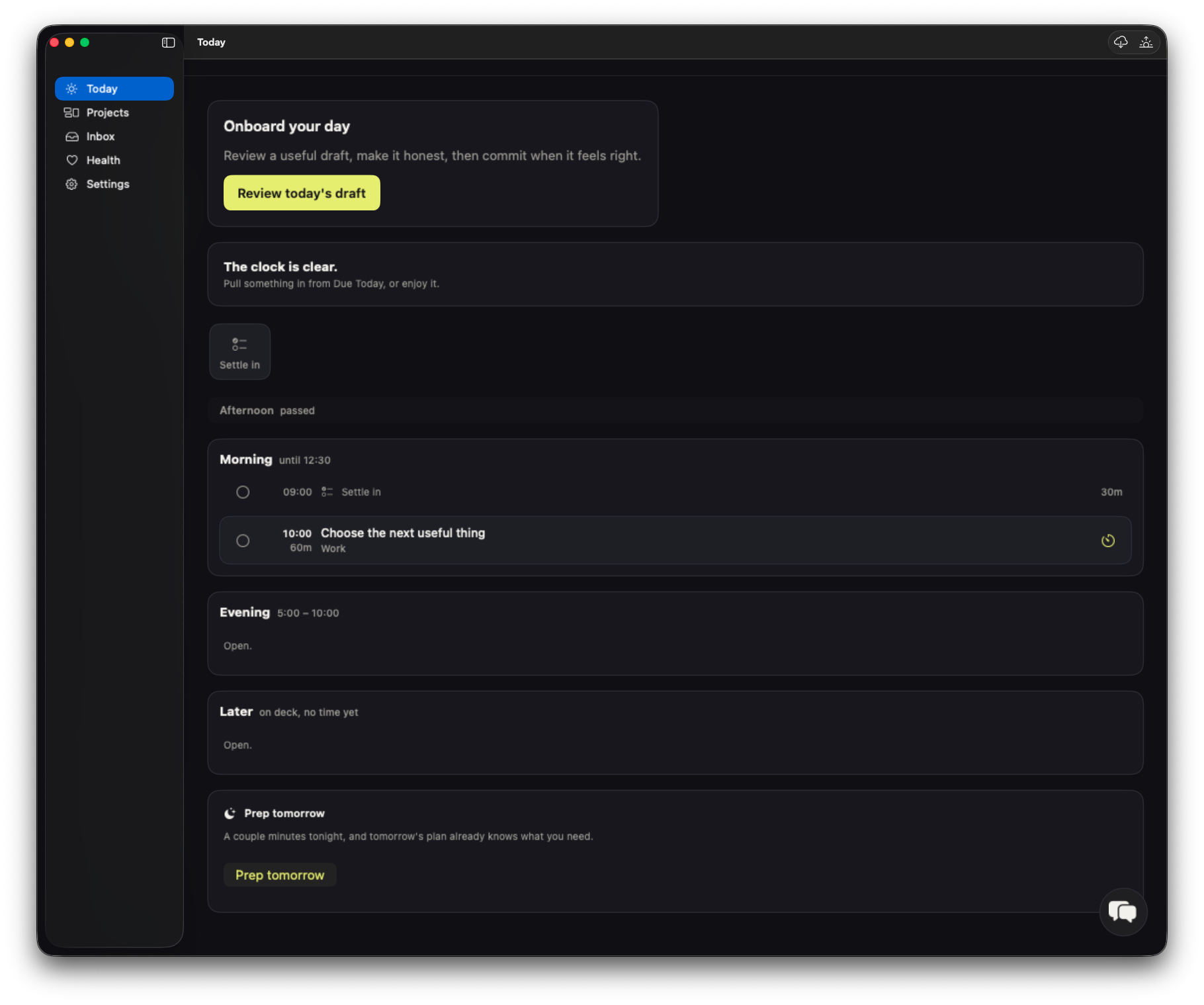
Task: Collapse the Morning section header
Action: (x=275, y=459)
